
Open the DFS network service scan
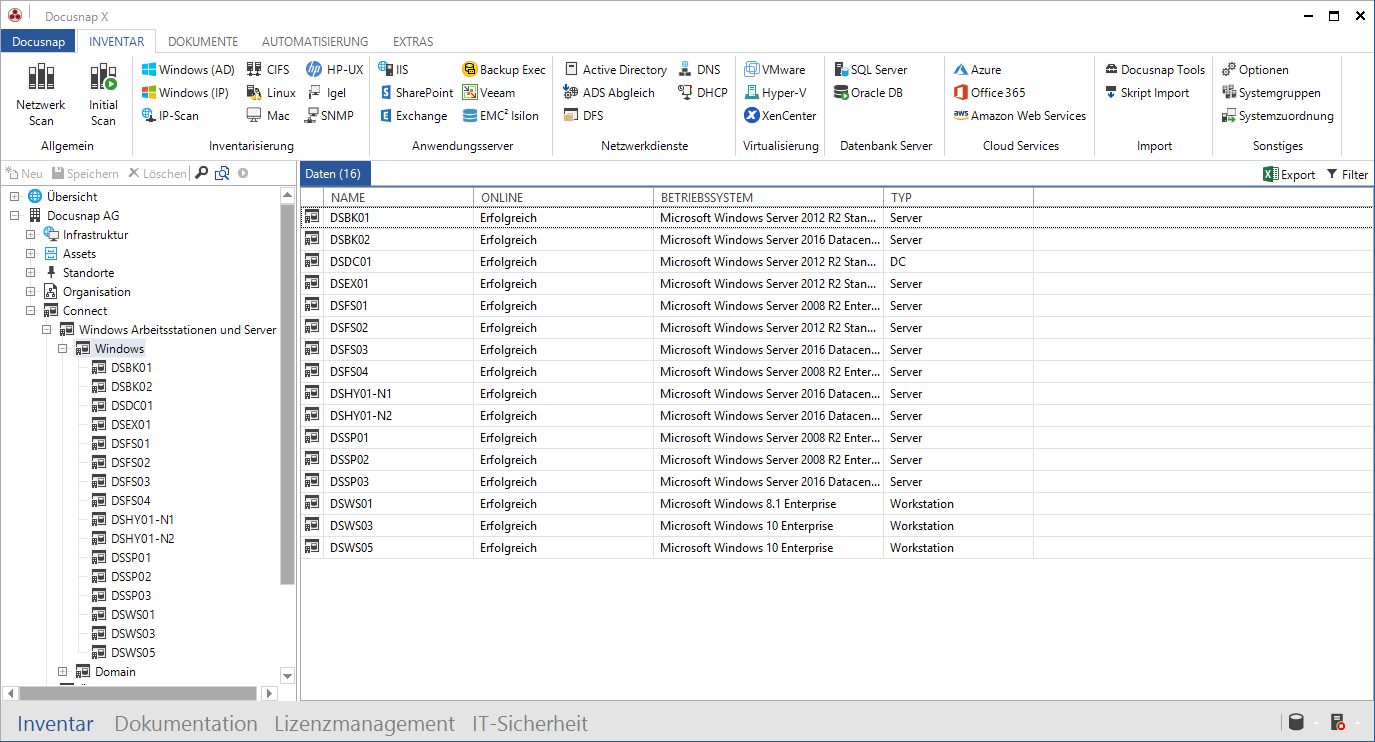584,116
